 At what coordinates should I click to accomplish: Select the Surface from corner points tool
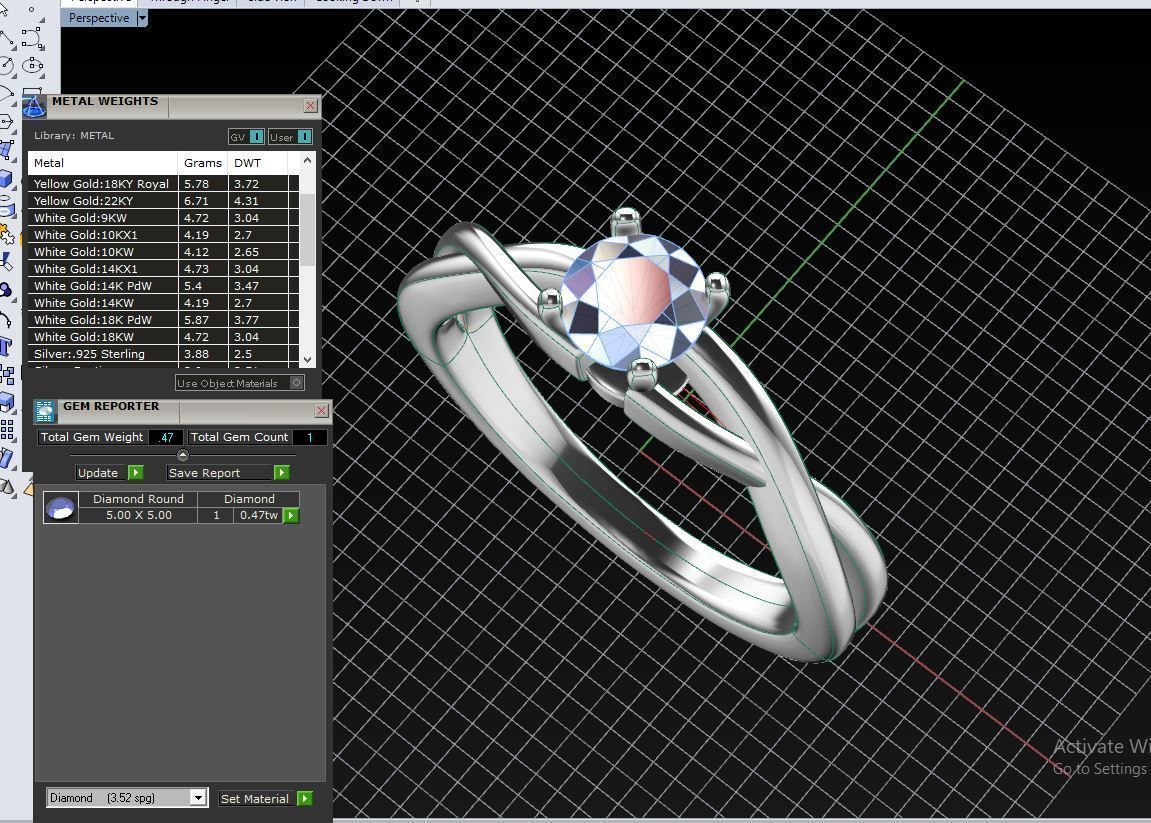(7, 150)
